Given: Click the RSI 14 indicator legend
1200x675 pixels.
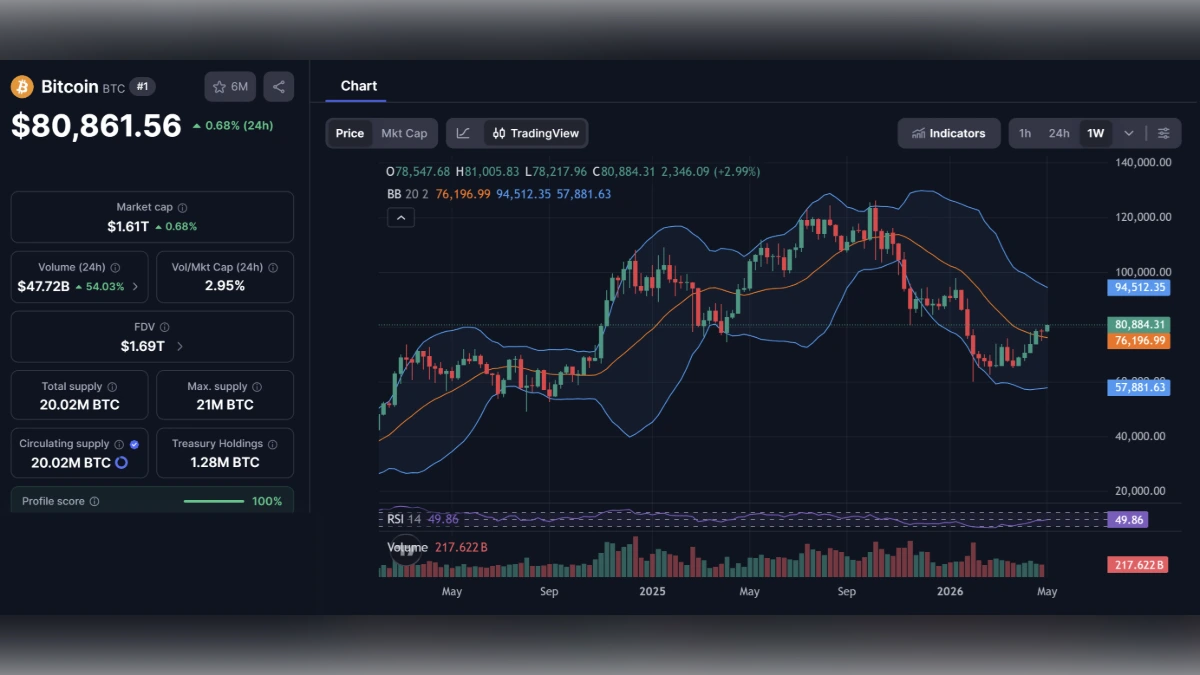Looking at the screenshot, I should tap(404, 519).
